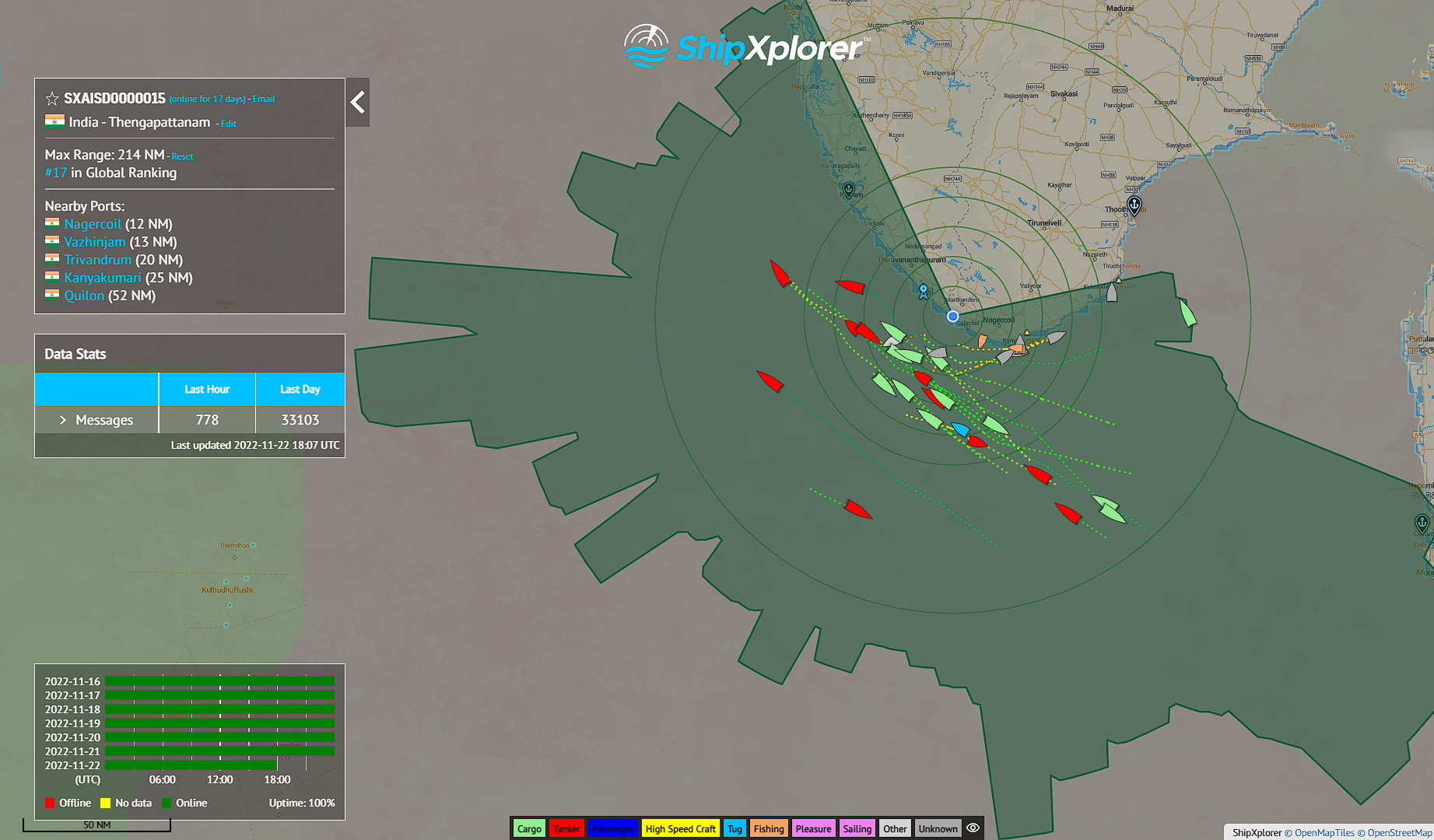Open the Last Hour column header
This screenshot has width=1434, height=840.
tap(207, 389)
